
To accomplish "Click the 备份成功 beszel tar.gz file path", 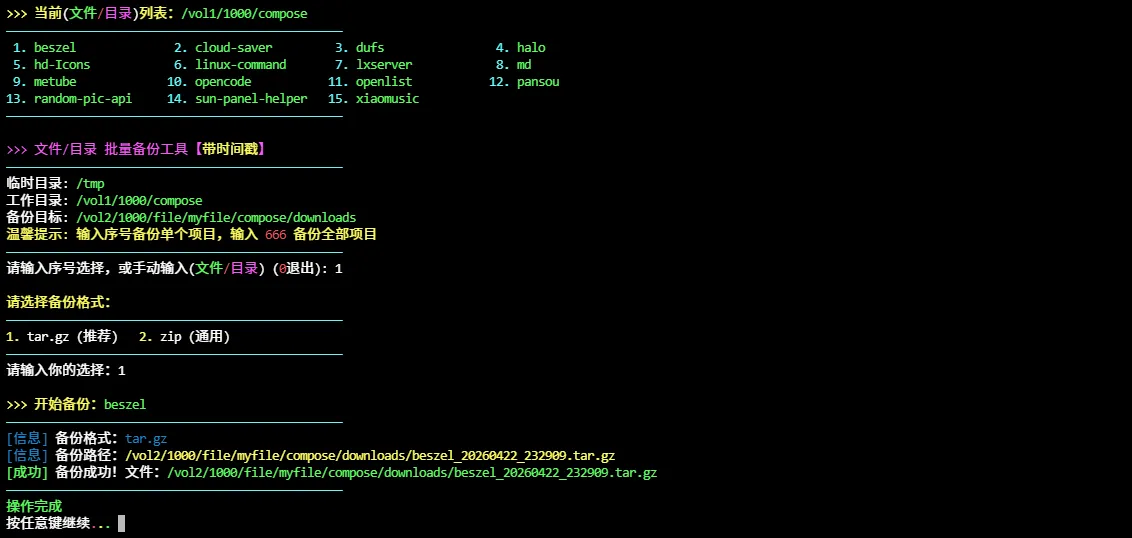I will tap(412, 472).
